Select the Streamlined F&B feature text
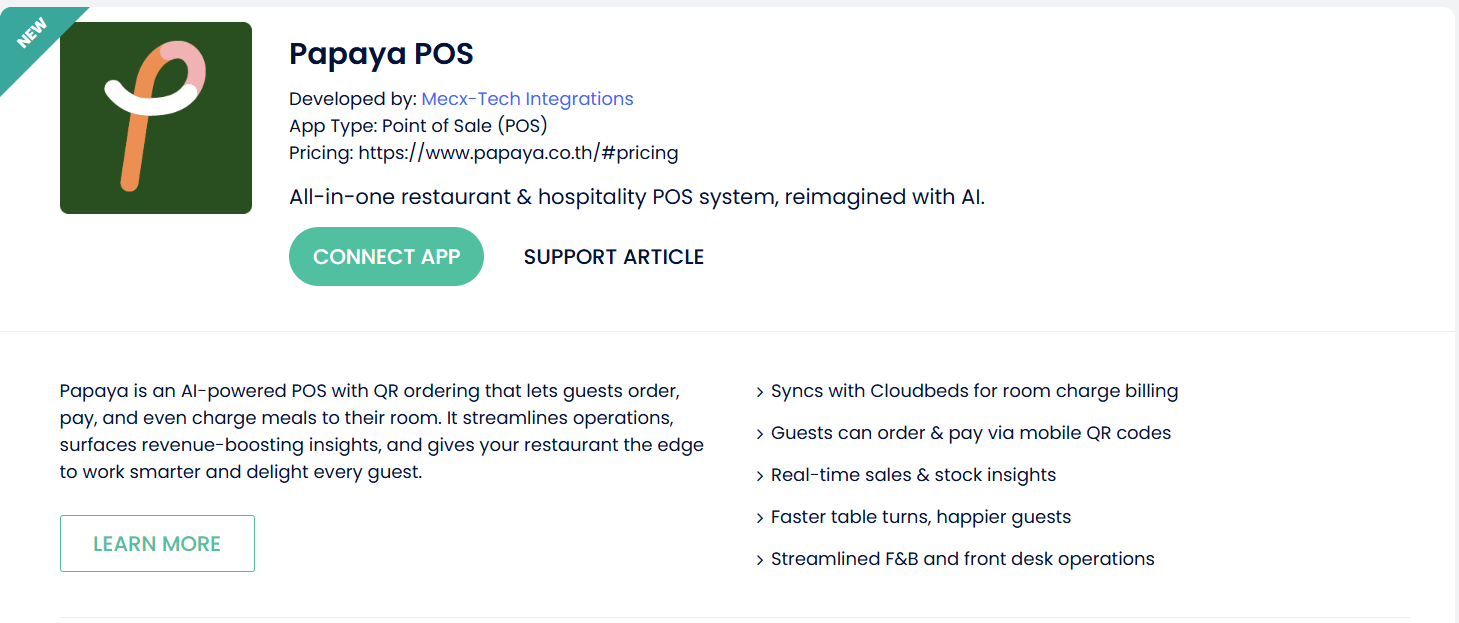This screenshot has width=1459, height=623. click(x=962, y=559)
